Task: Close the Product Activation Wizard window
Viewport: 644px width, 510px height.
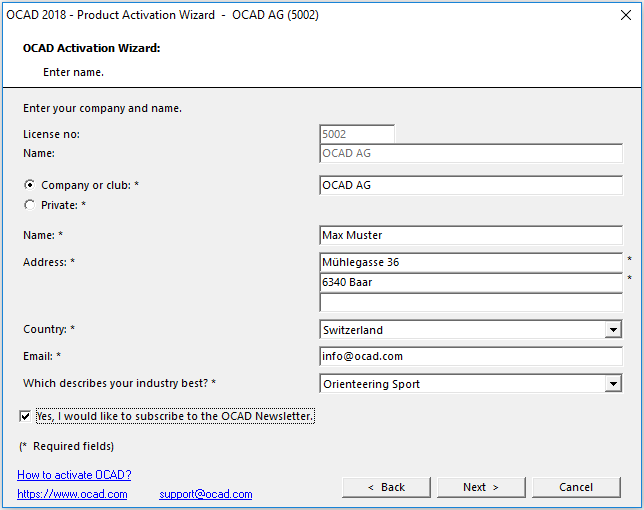Action: (x=626, y=15)
